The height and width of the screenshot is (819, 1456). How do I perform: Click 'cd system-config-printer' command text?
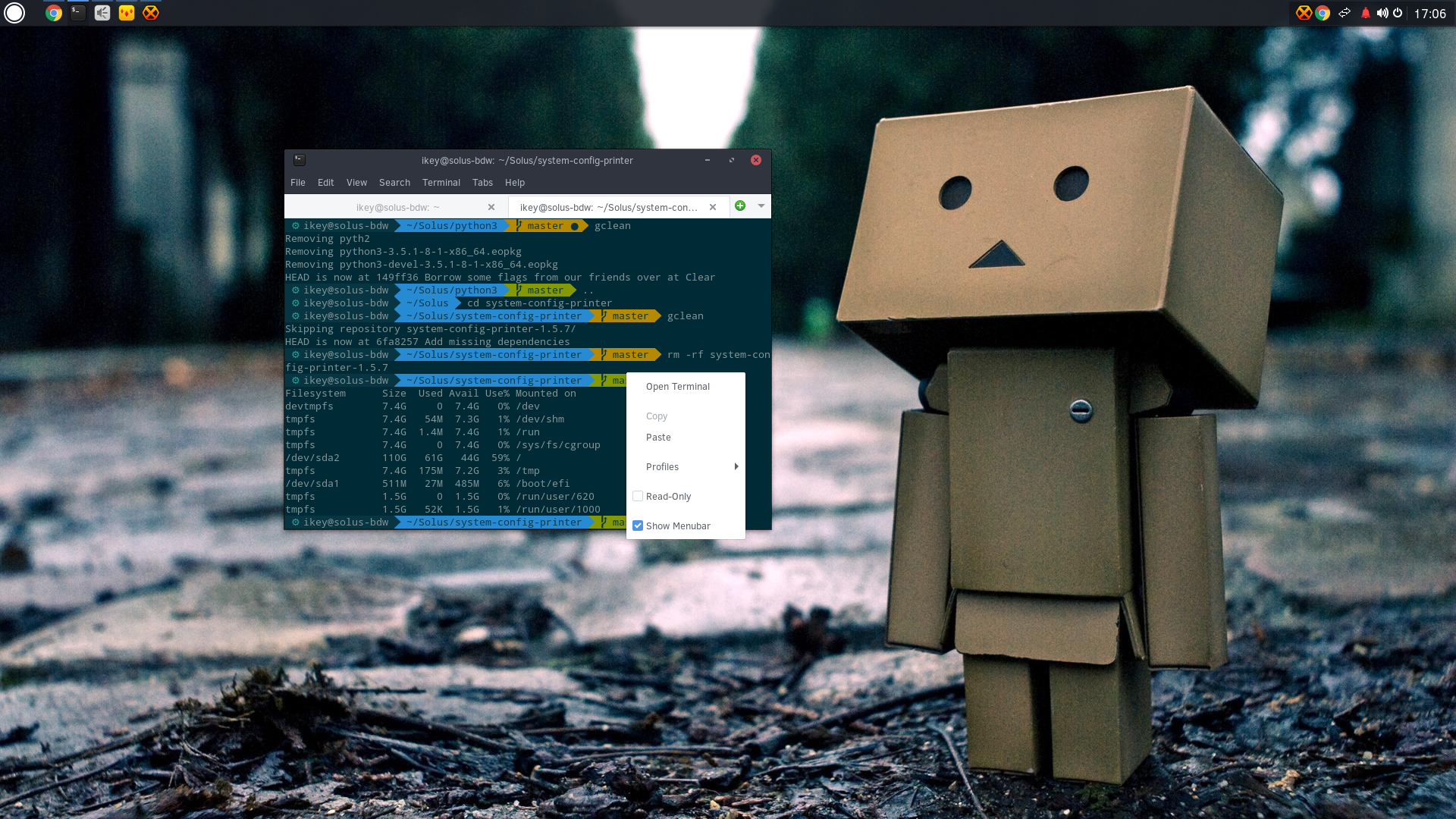pos(540,303)
